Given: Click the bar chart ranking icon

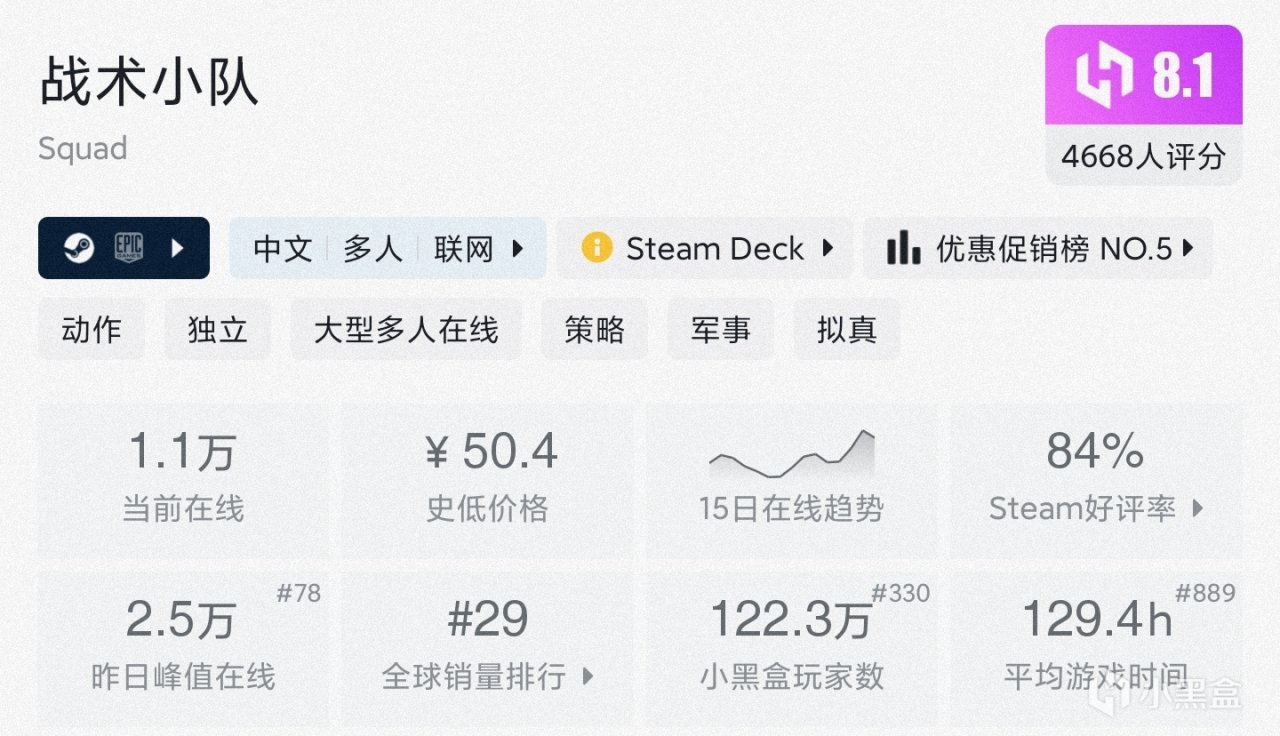Looking at the screenshot, I should [x=903, y=248].
